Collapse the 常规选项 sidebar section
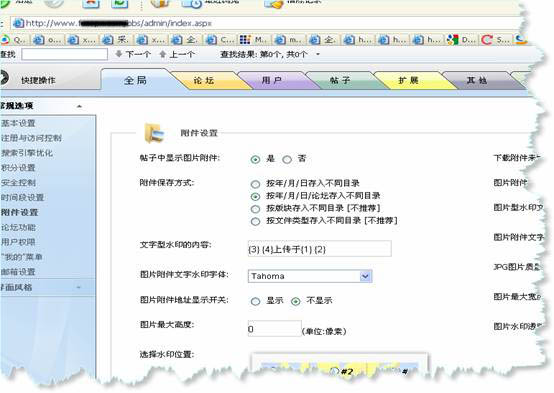554x393 pixels. [x=79, y=106]
